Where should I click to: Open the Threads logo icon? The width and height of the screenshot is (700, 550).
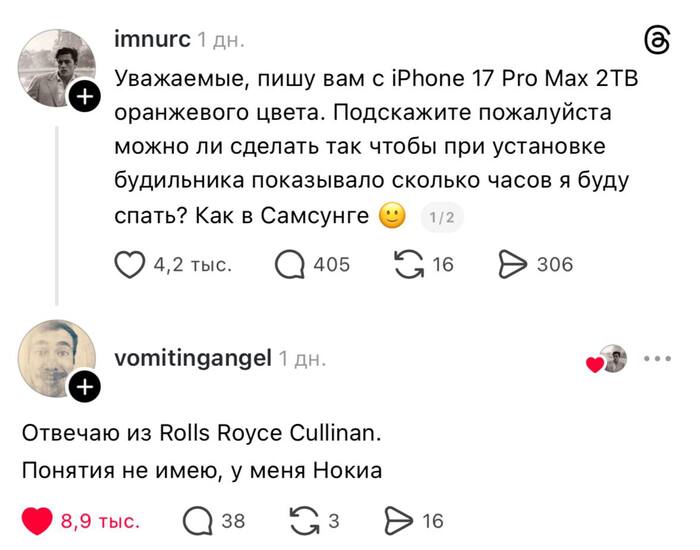click(657, 40)
